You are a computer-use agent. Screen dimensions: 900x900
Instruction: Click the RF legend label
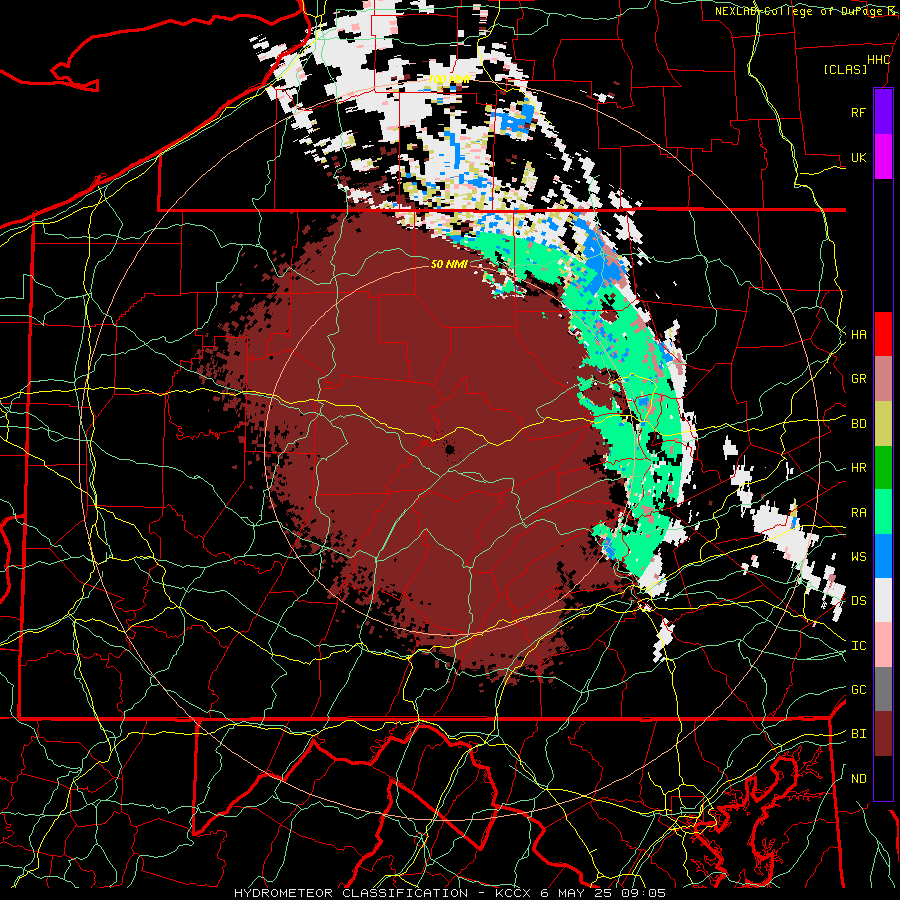tap(858, 112)
